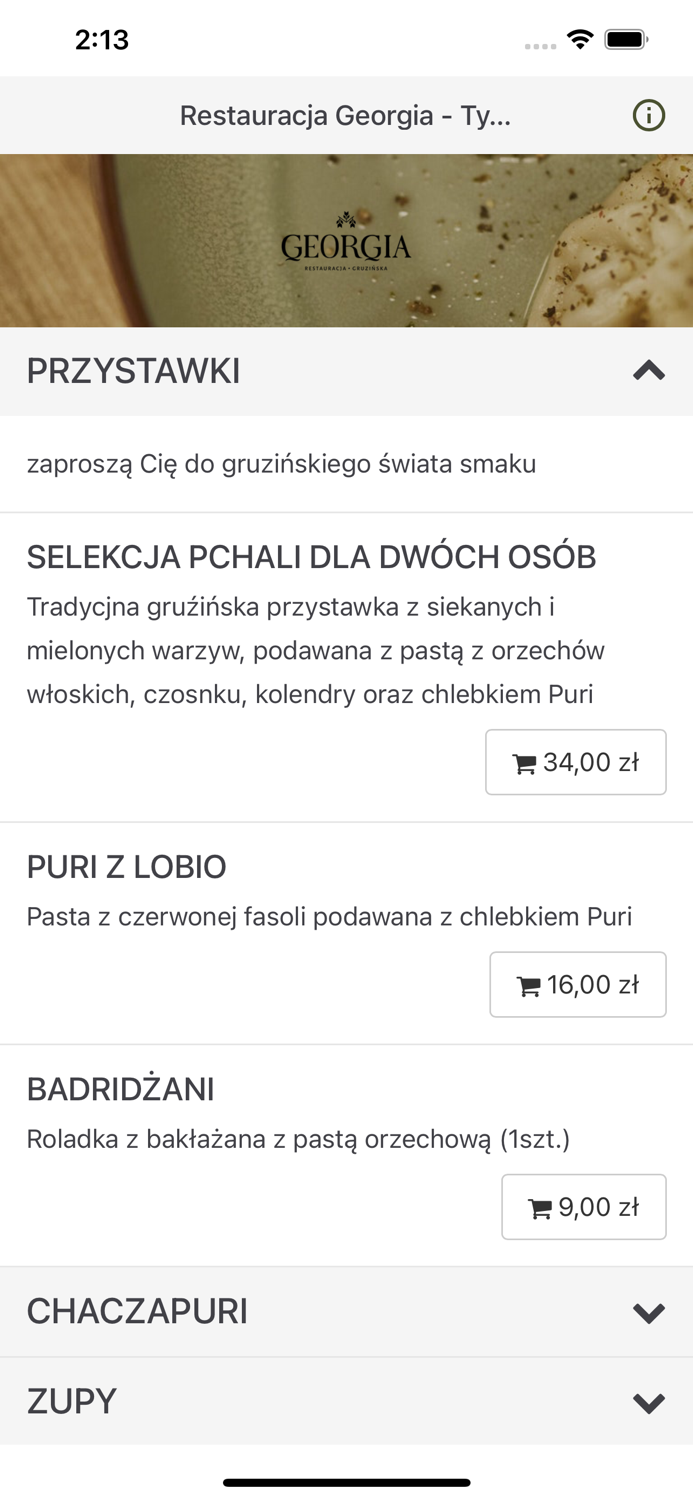
Task: Click the signal dots in the status bar
Action: pos(541,46)
